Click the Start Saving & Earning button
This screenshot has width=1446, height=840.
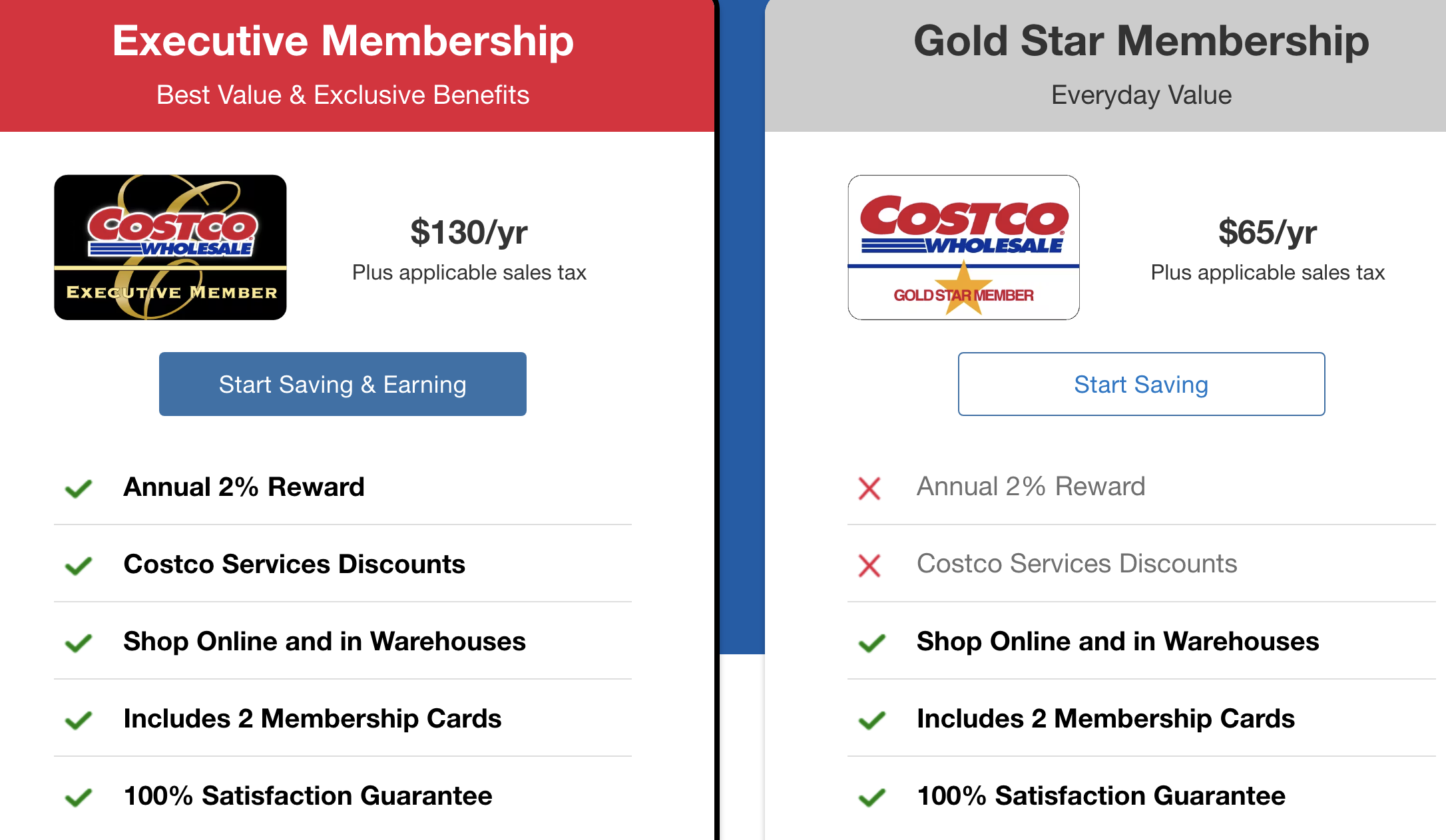pos(342,384)
